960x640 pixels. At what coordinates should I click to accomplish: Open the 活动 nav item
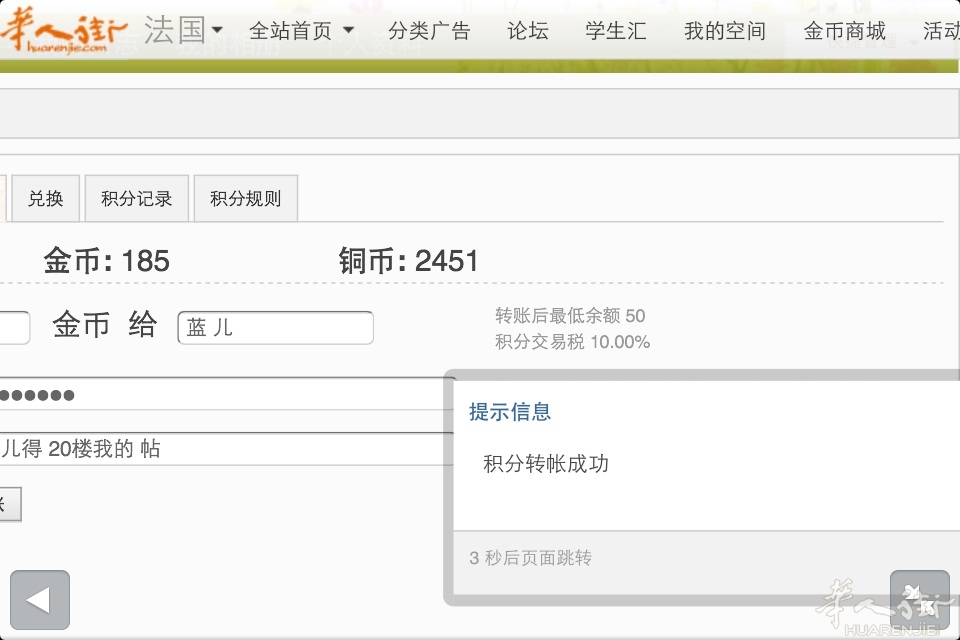pos(940,31)
